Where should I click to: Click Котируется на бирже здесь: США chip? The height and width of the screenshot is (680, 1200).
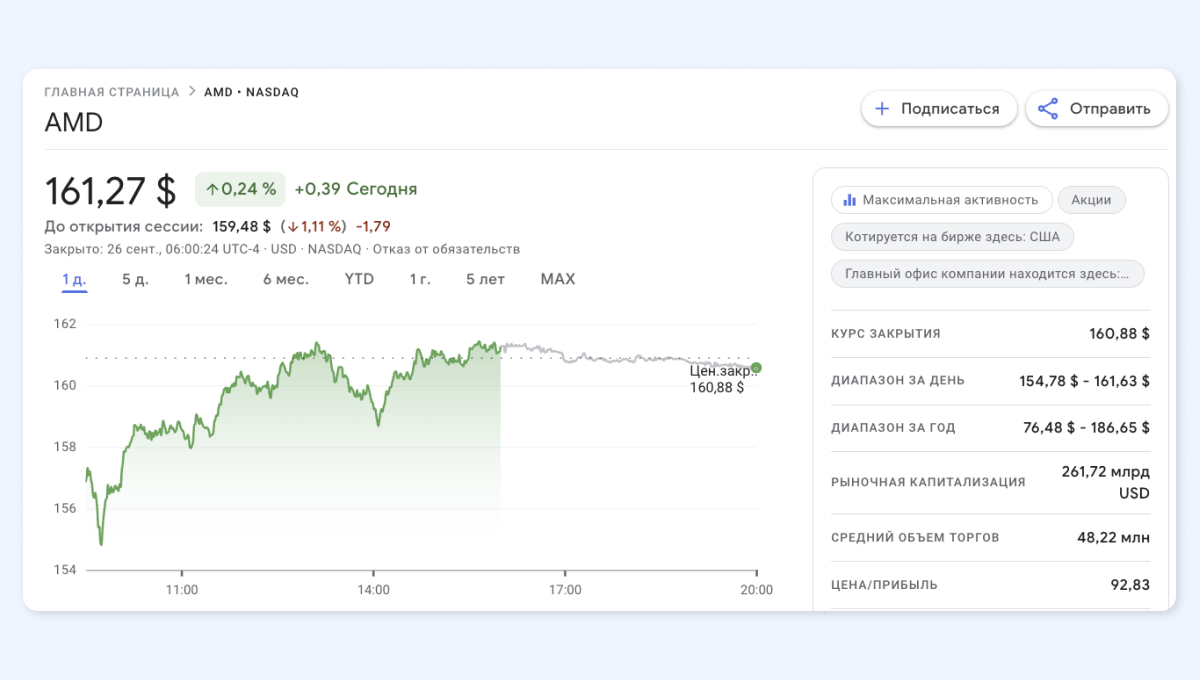(953, 237)
